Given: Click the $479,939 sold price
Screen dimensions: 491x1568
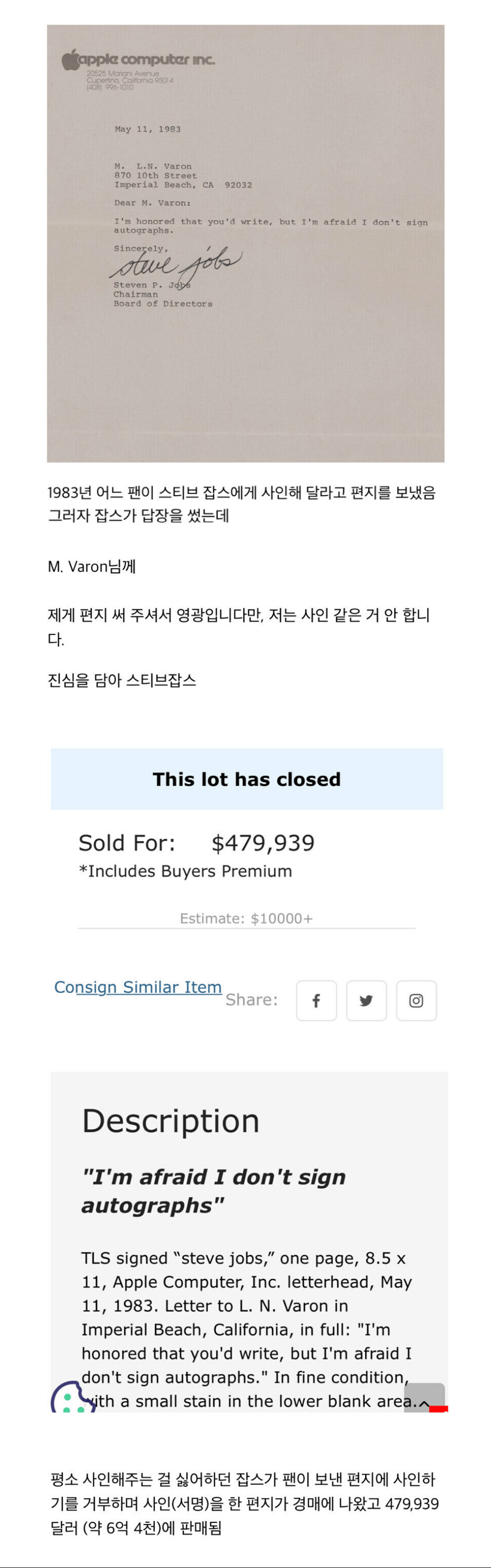Looking at the screenshot, I should tap(263, 843).
